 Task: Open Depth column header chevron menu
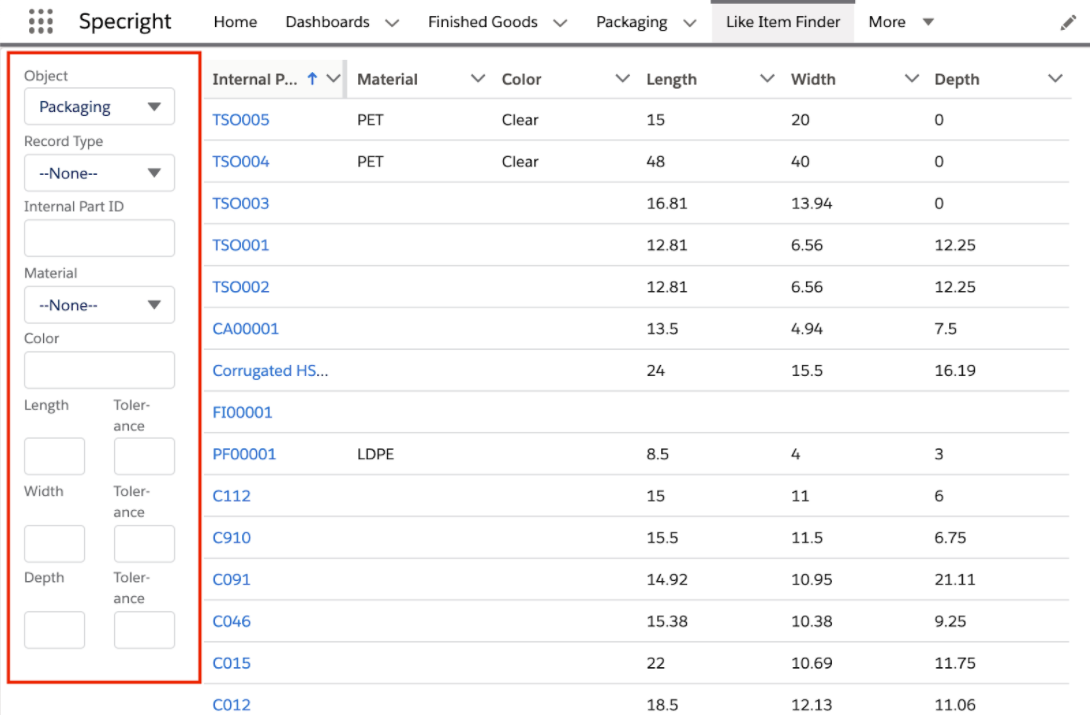(1055, 79)
